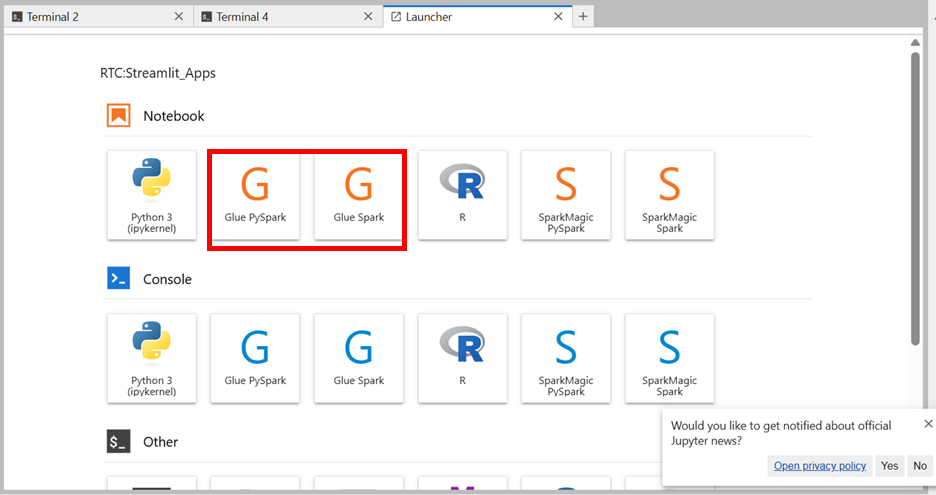The image size is (936, 495).
Task: Close the Launcher tab
Action: 558,17
